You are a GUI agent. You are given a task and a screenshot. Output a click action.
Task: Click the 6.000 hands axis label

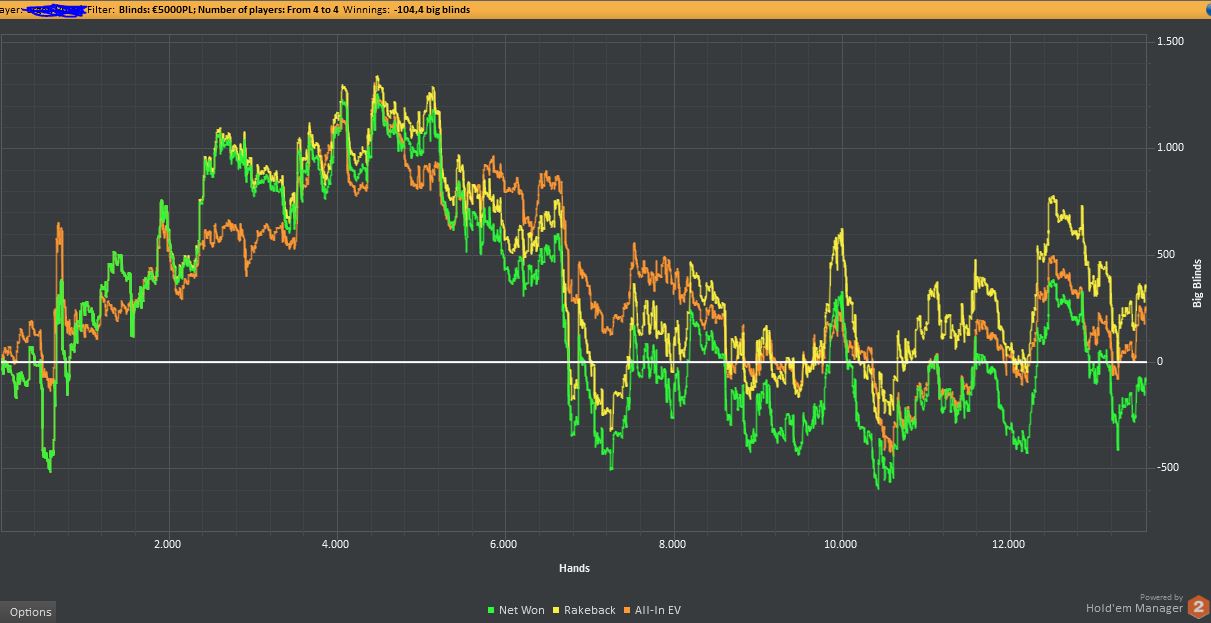pos(504,545)
